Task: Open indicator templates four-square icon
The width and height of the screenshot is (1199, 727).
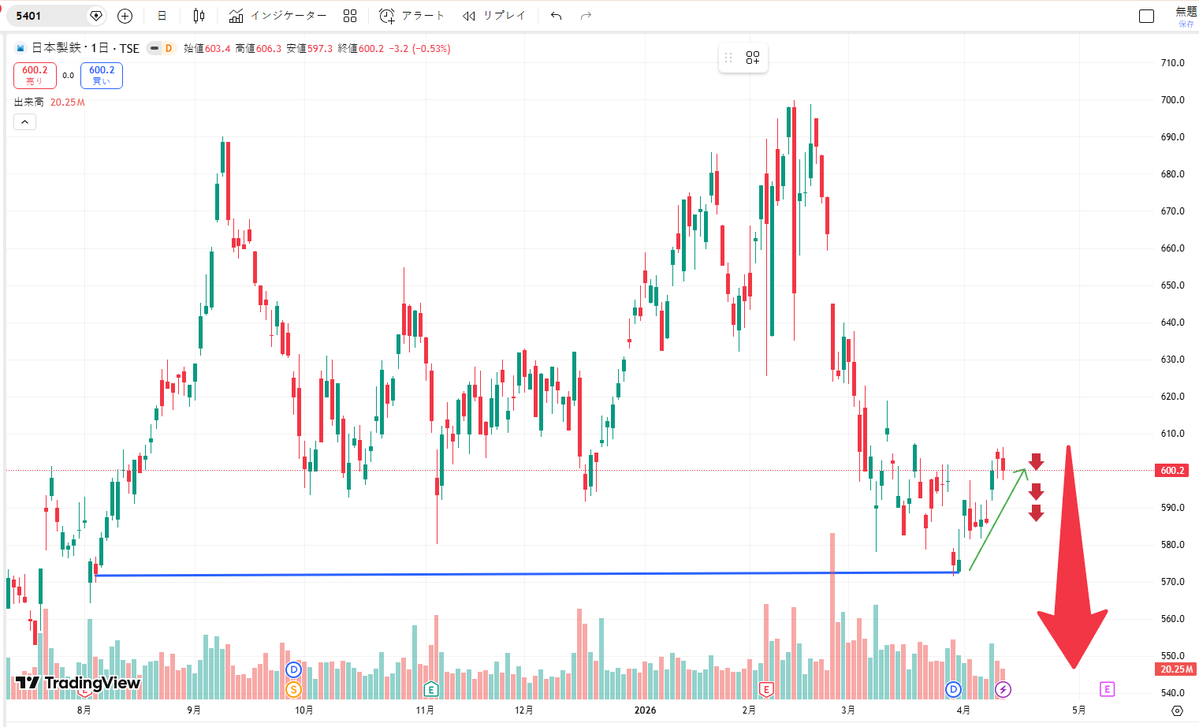Action: click(x=350, y=15)
